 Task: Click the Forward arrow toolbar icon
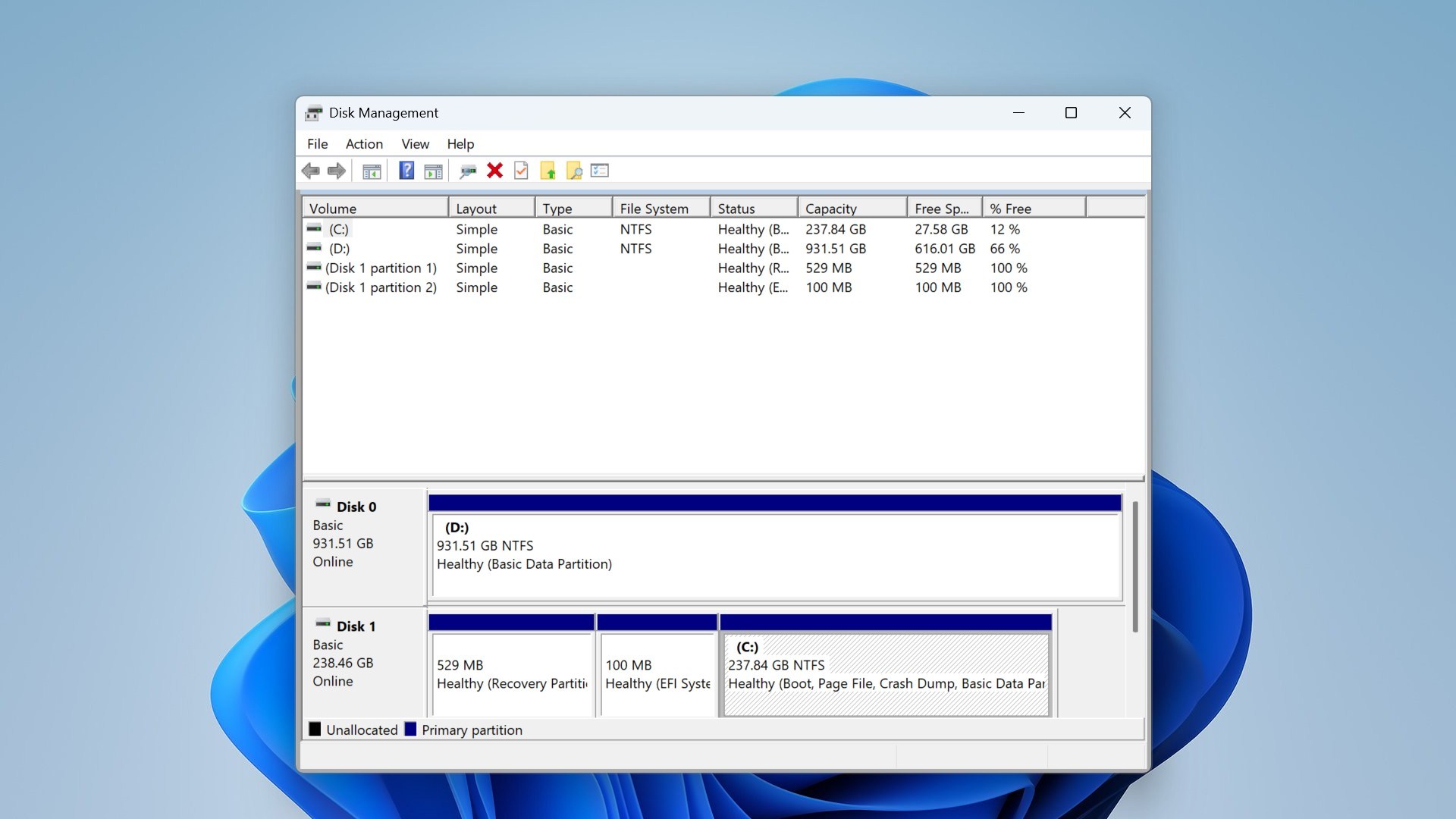pos(337,171)
